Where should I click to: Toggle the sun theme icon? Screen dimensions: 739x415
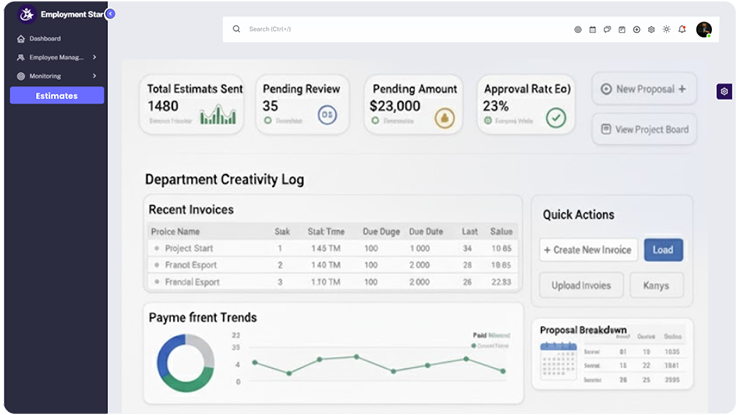click(667, 30)
